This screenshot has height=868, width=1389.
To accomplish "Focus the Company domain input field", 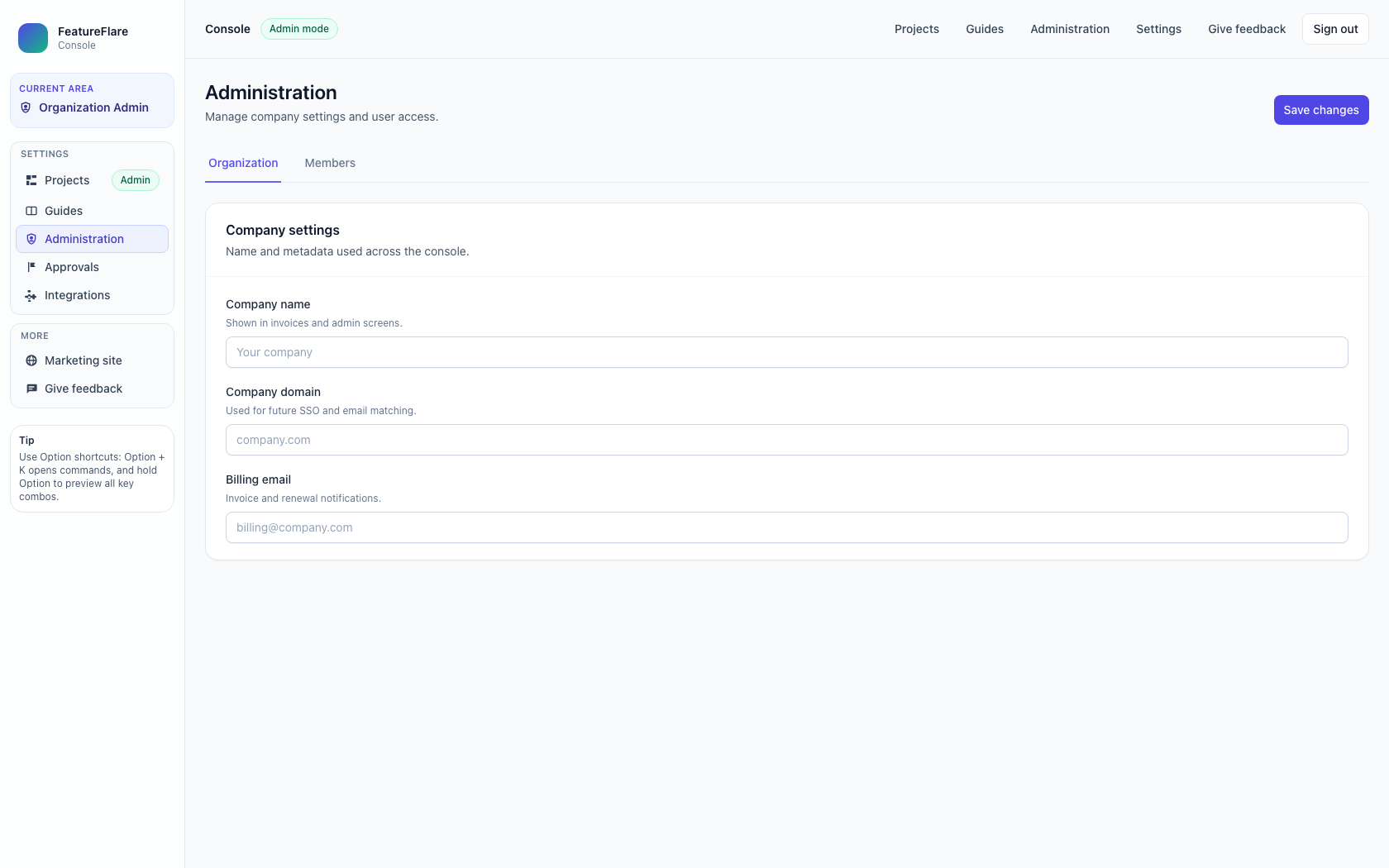I will pyautogui.click(x=787, y=440).
